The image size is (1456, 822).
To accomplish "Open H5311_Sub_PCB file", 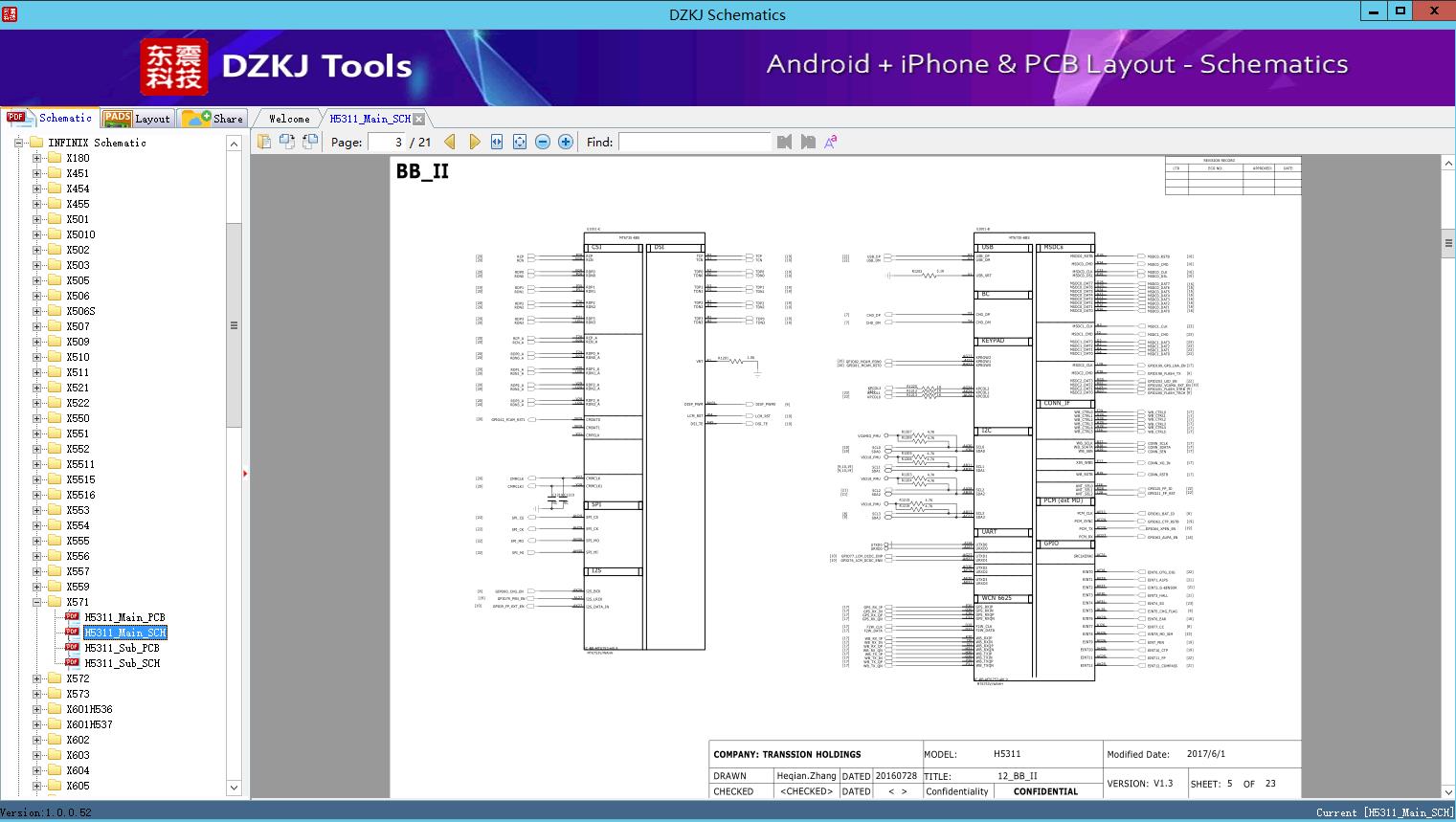I will point(122,648).
